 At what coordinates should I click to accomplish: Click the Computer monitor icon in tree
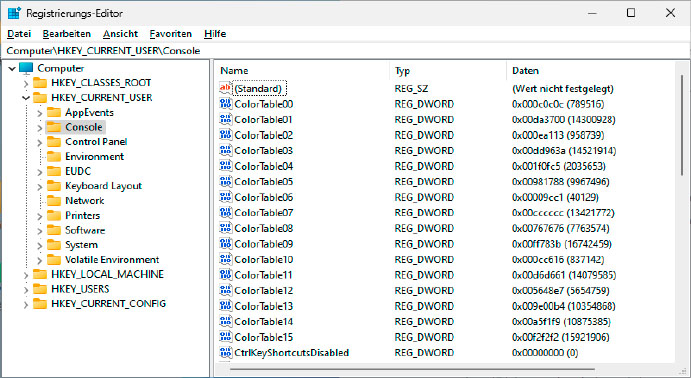click(26, 68)
